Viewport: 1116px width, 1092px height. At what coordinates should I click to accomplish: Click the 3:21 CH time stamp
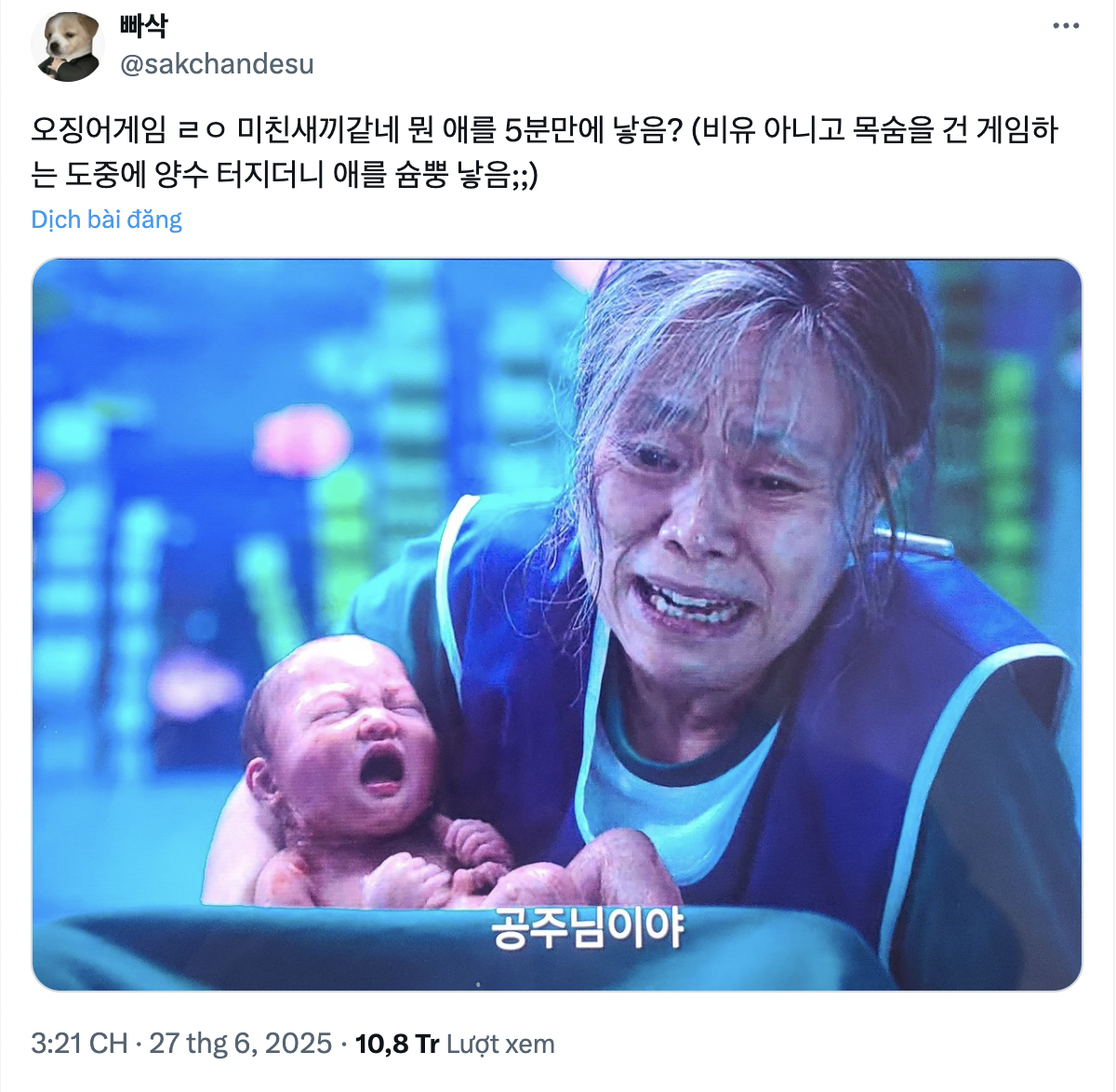pyautogui.click(x=79, y=1044)
